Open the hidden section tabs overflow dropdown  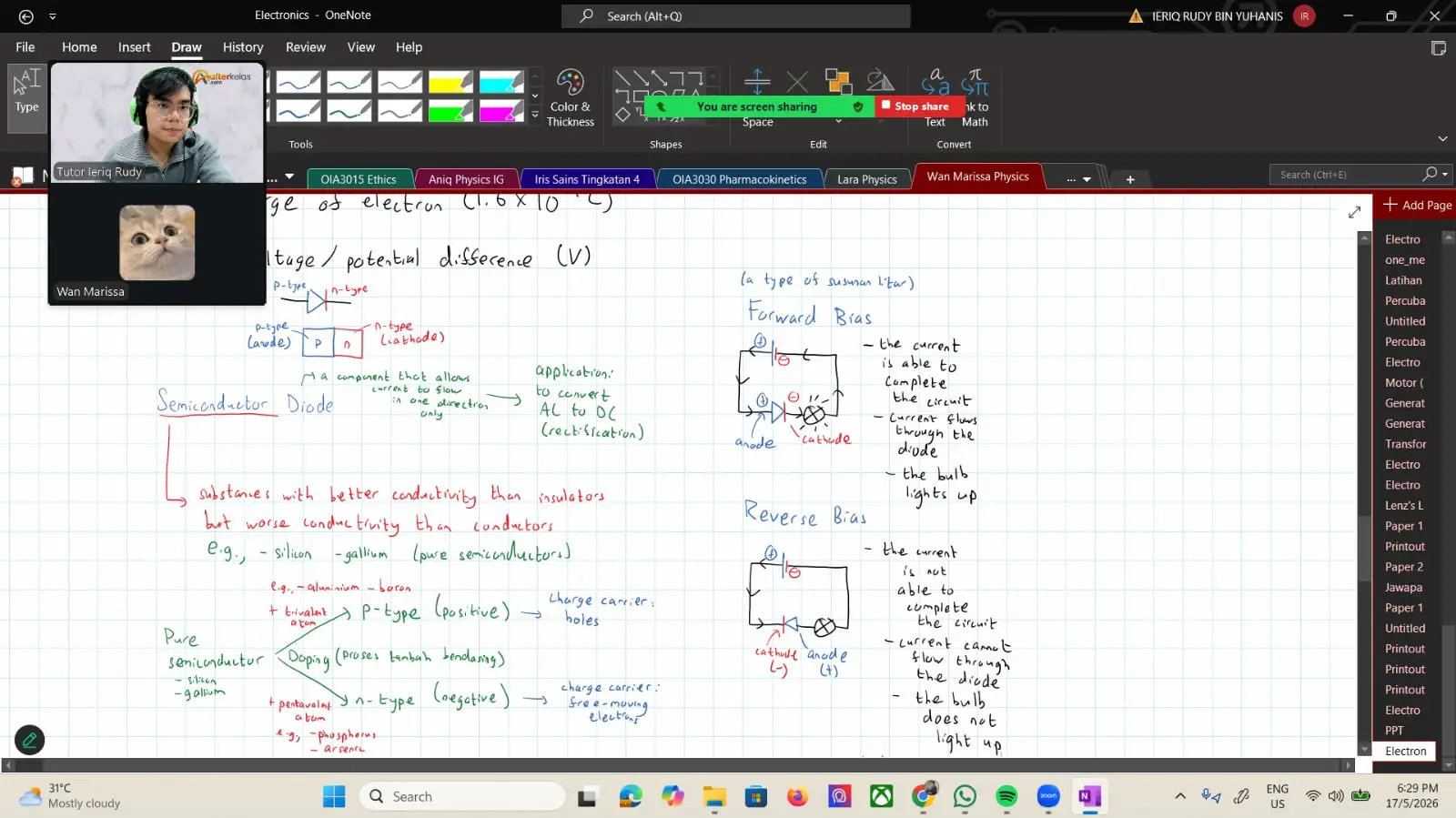pyautogui.click(x=1078, y=179)
